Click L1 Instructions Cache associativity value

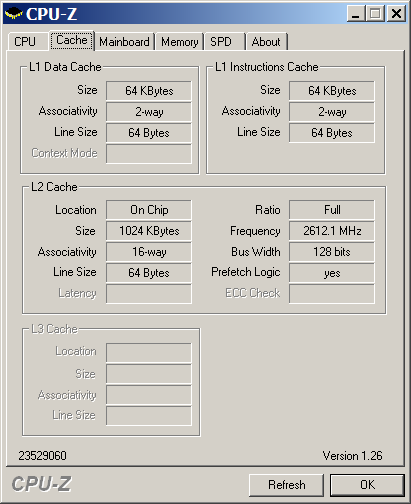click(332, 112)
